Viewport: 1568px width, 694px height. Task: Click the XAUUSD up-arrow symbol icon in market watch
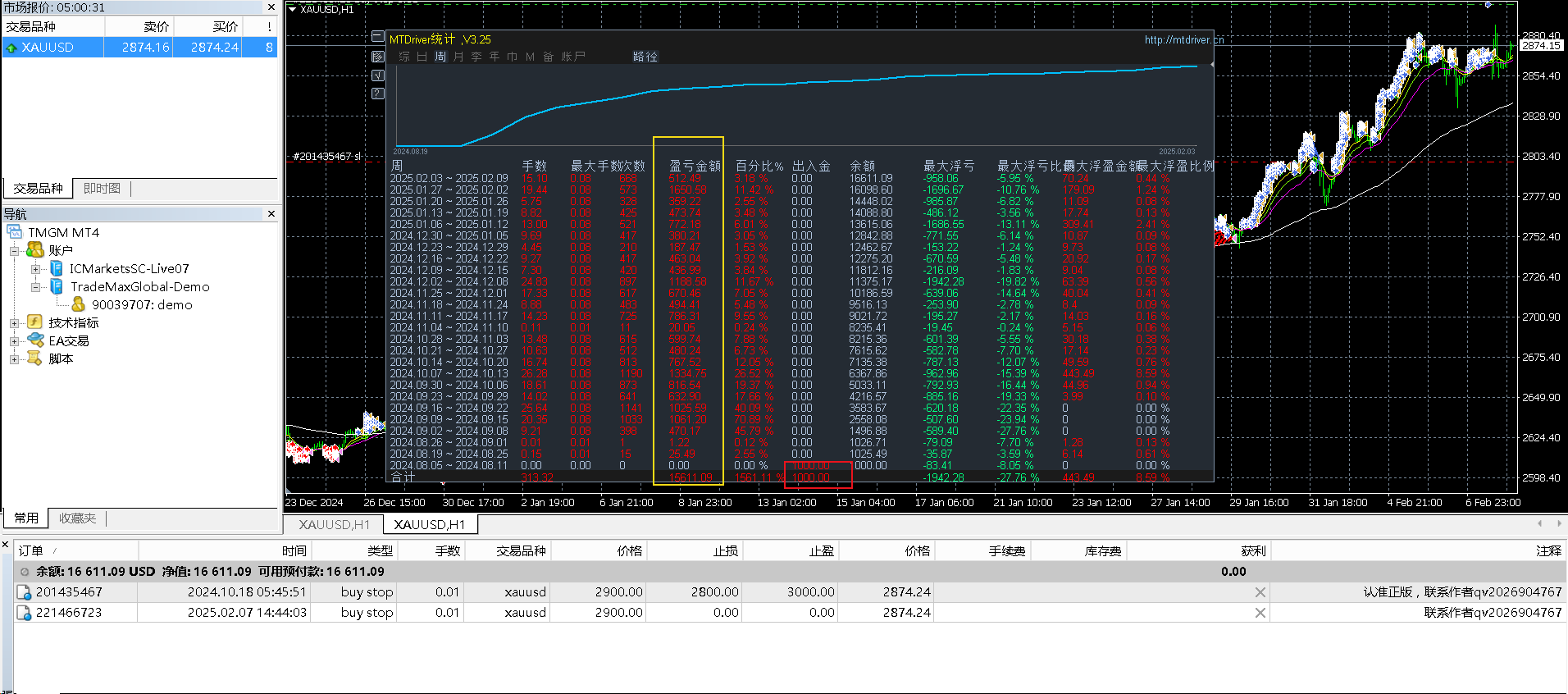[11, 48]
